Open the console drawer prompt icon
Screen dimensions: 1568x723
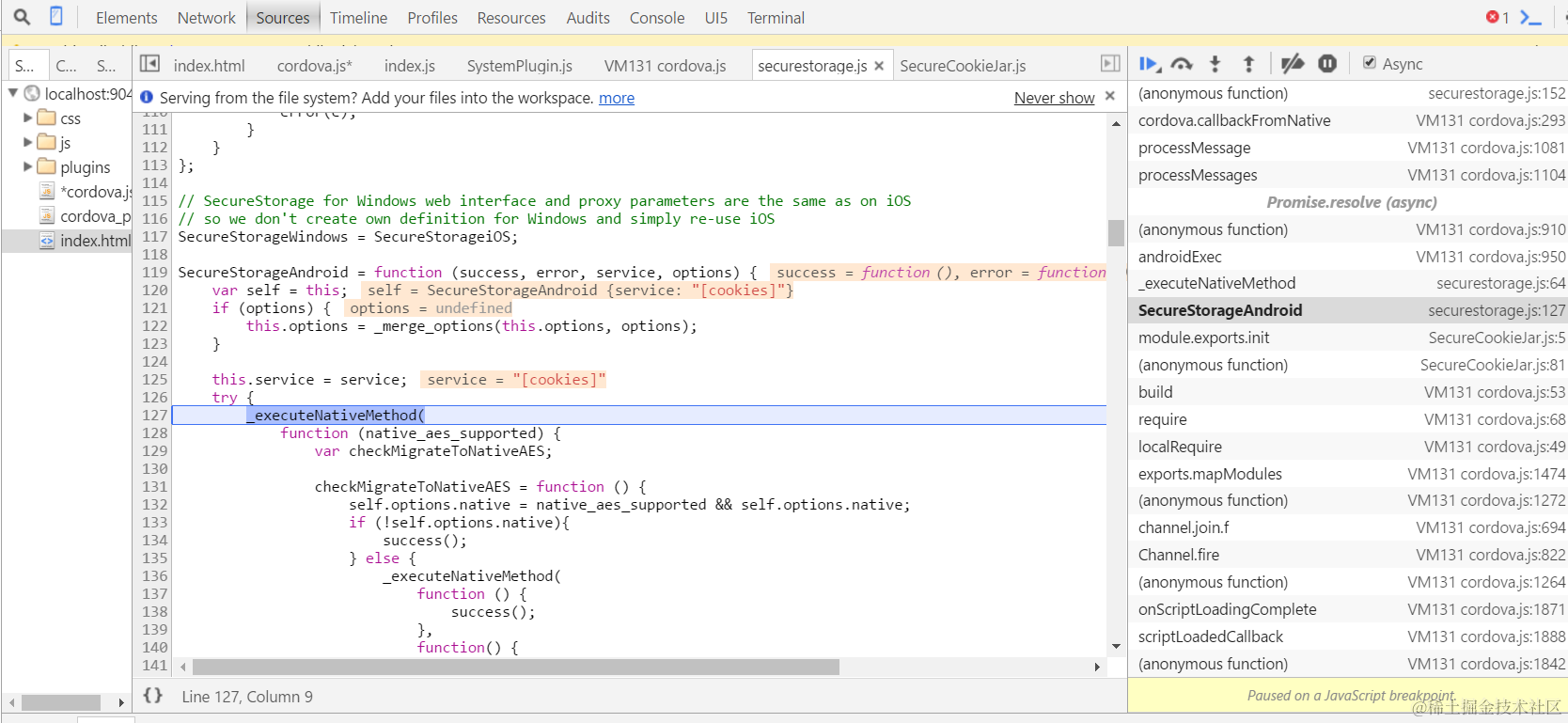[x=1530, y=17]
